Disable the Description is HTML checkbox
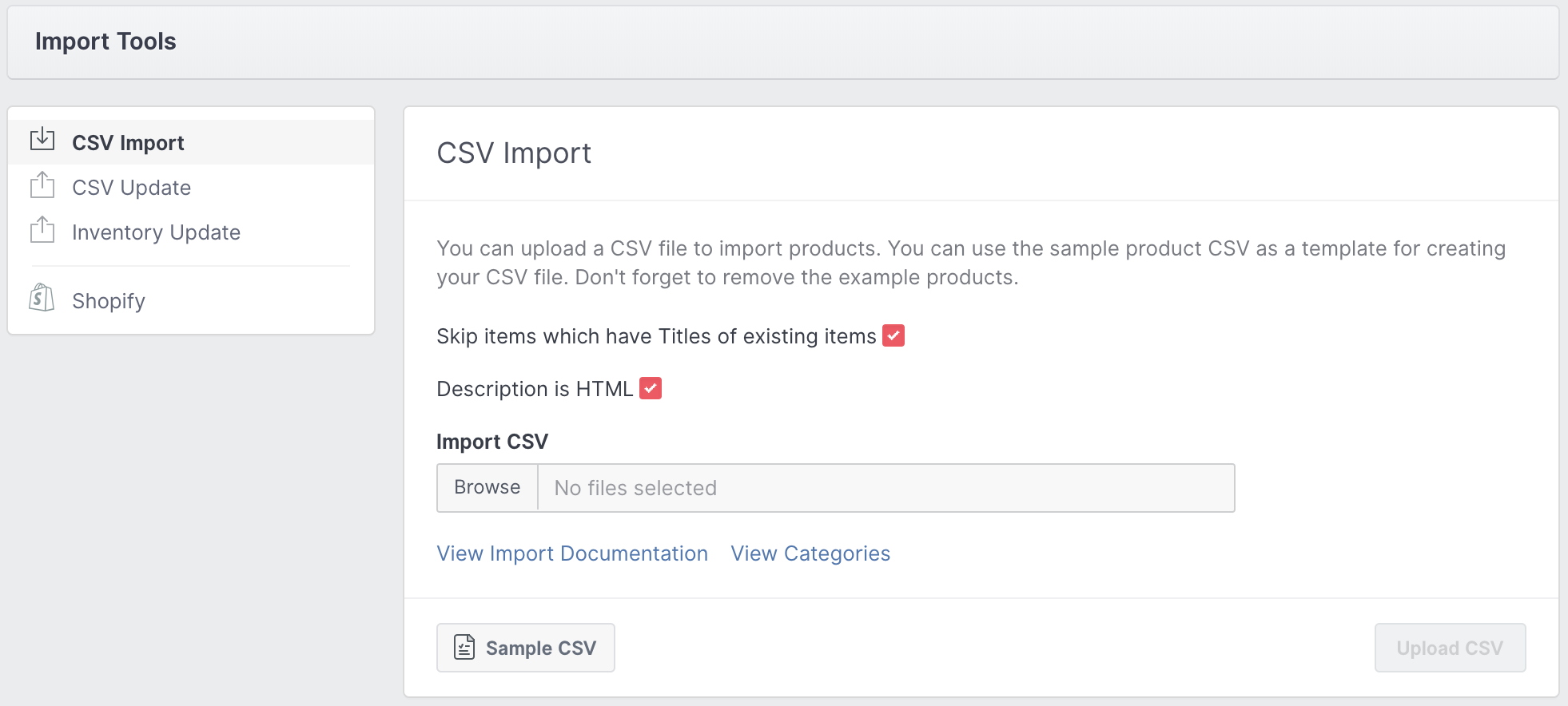Image resolution: width=1568 pixels, height=706 pixels. point(651,388)
